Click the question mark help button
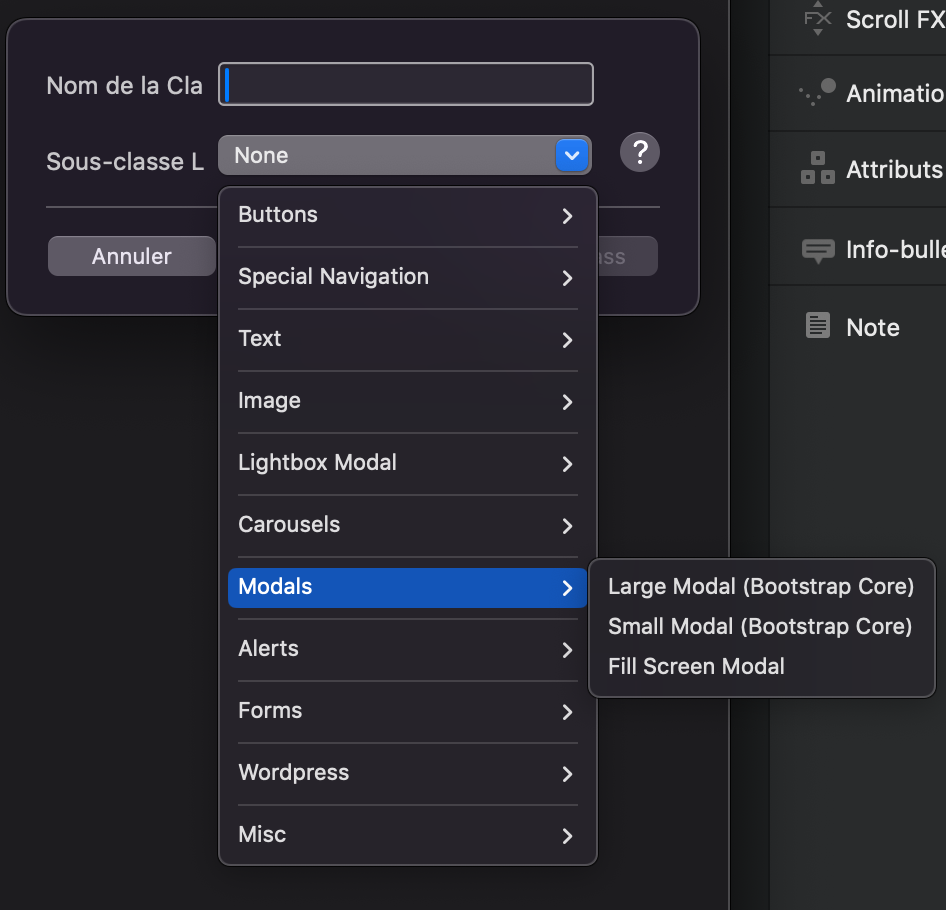The height and width of the screenshot is (910, 946). click(640, 153)
